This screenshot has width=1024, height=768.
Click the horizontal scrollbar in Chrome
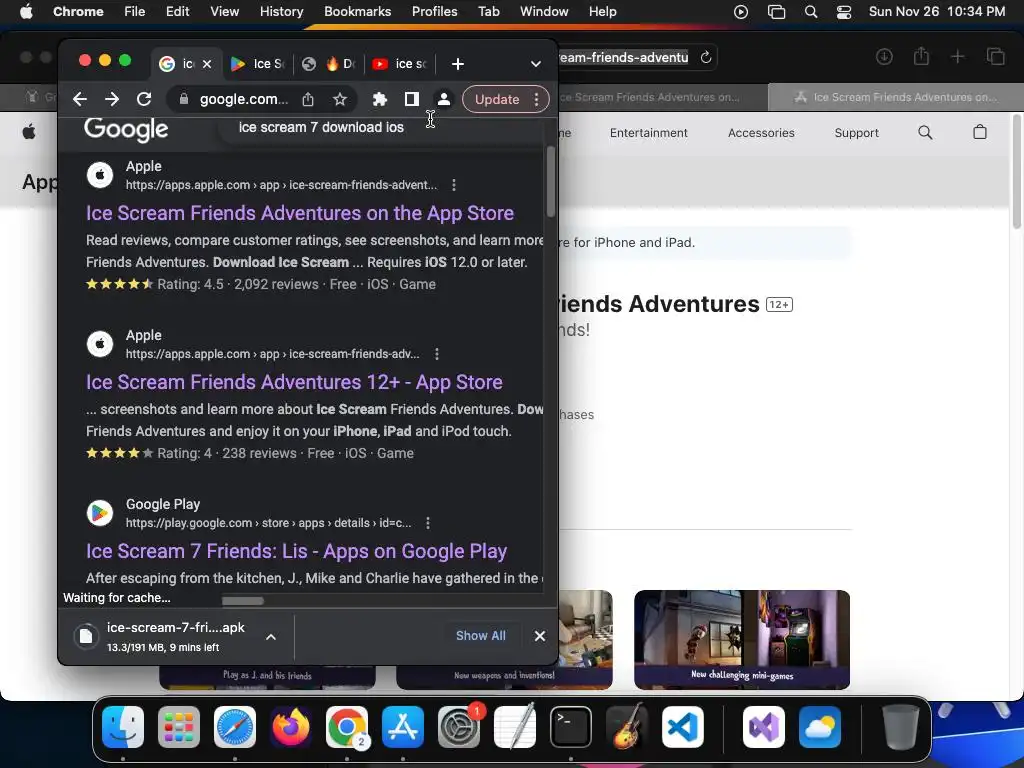pos(243,601)
